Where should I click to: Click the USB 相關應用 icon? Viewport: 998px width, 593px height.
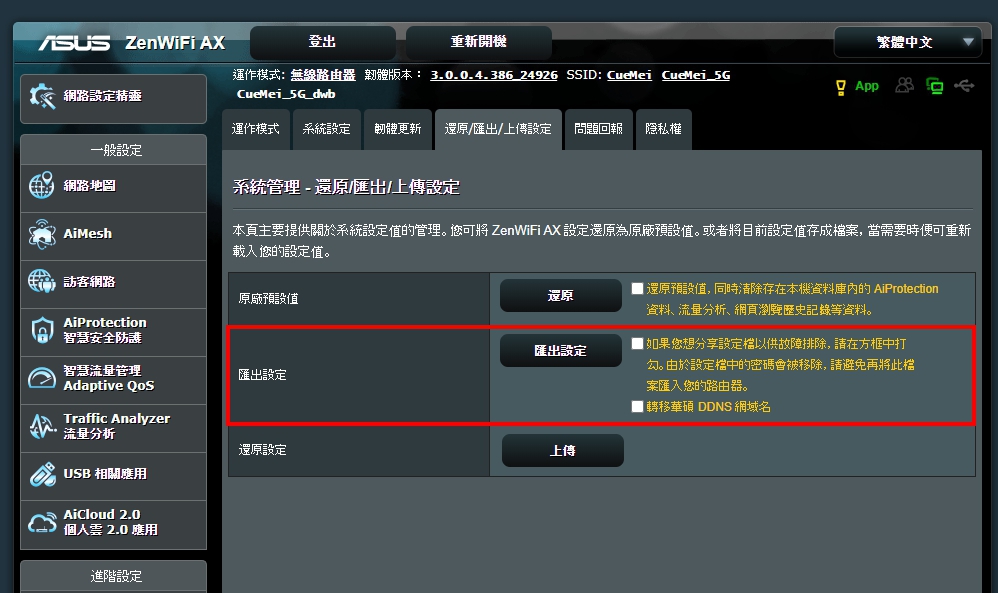click(x=42, y=474)
